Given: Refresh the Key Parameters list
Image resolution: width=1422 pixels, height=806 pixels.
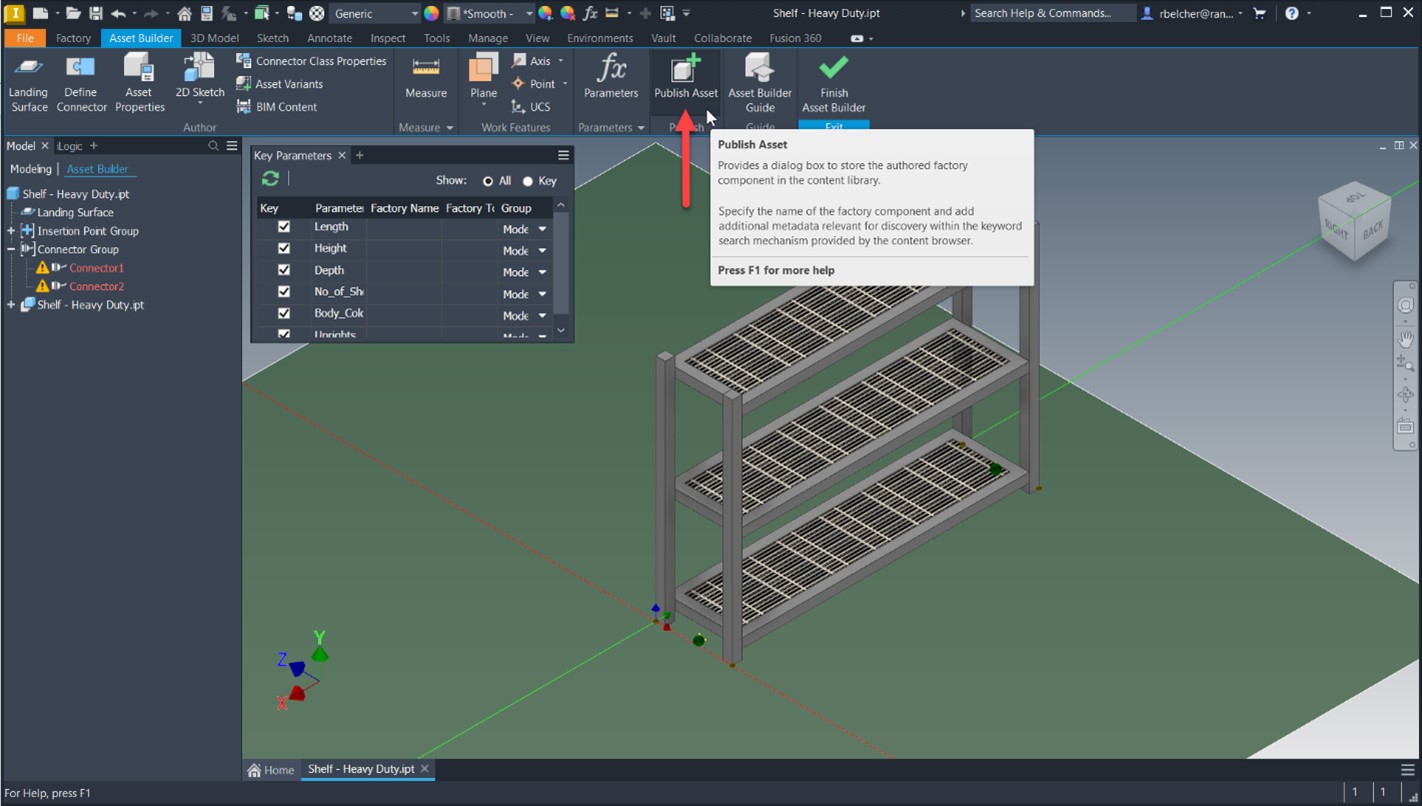Looking at the screenshot, I should [268, 179].
